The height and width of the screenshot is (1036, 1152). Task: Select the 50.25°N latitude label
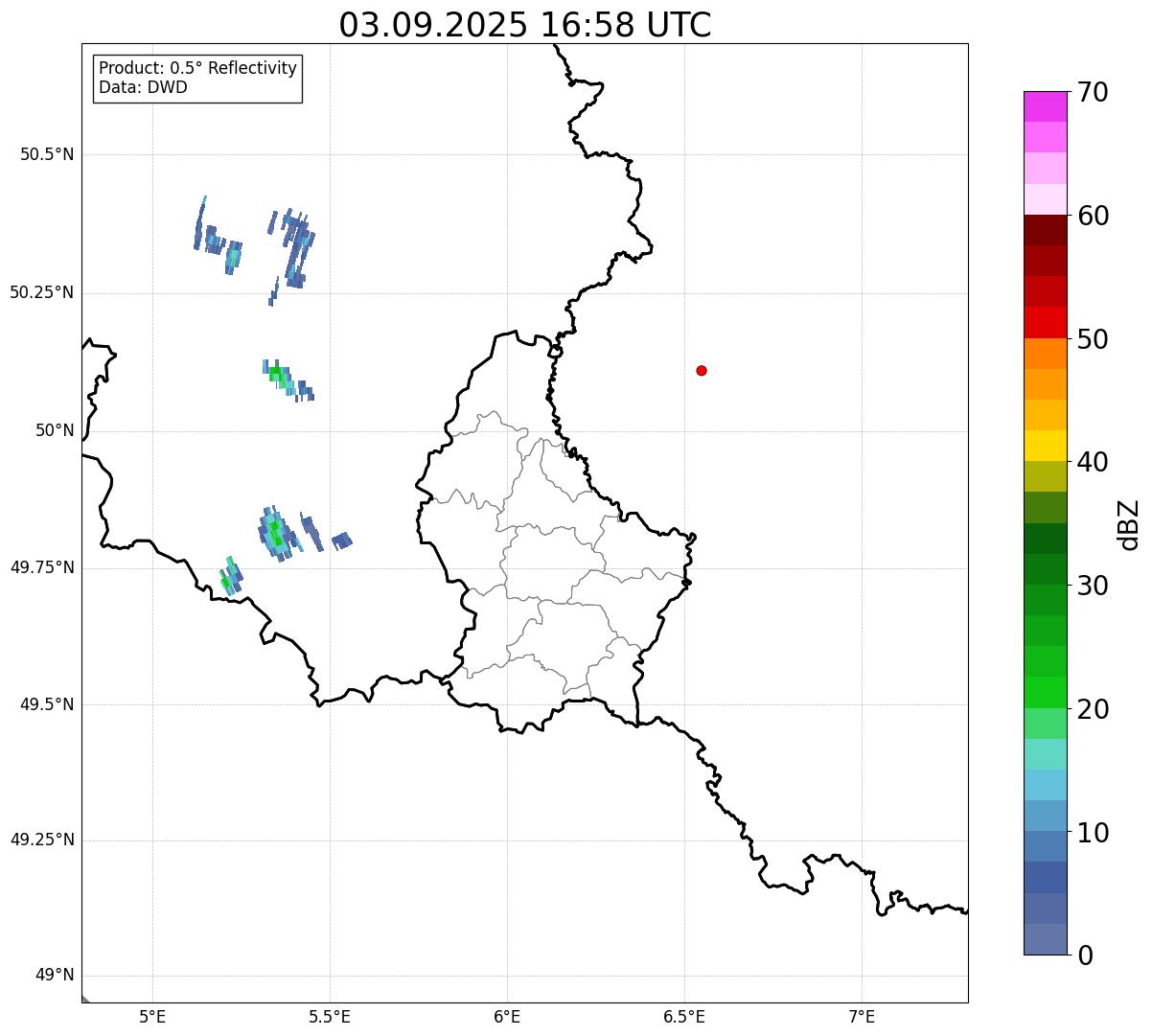[42, 292]
